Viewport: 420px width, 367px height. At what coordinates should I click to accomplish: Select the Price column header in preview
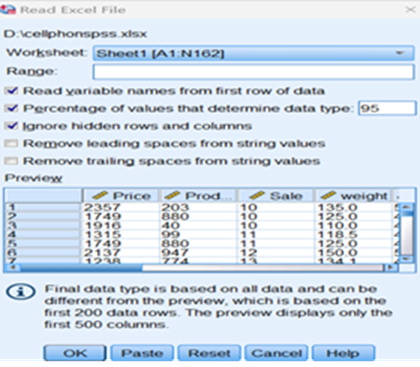[x=121, y=196]
